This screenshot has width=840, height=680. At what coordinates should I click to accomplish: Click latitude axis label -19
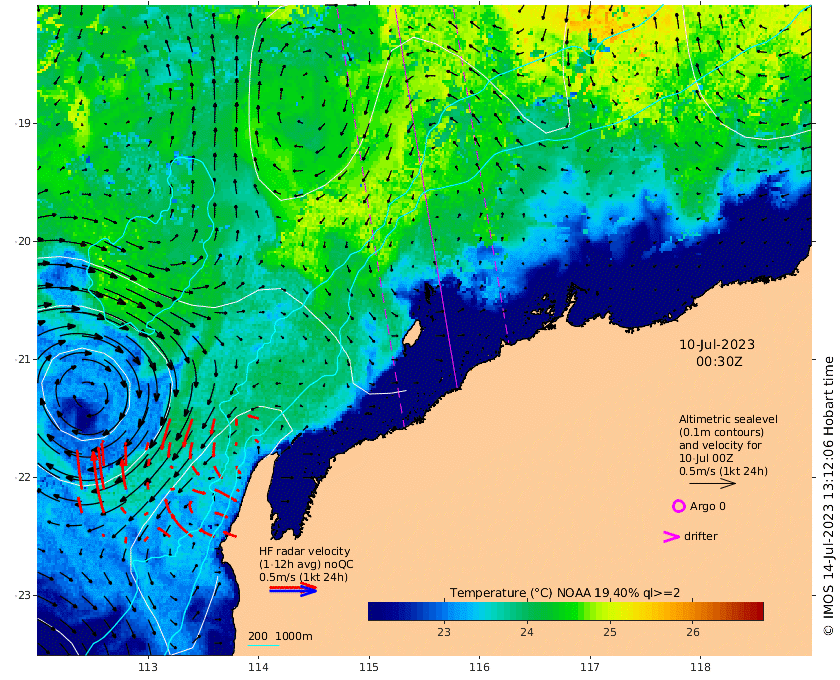23,123
